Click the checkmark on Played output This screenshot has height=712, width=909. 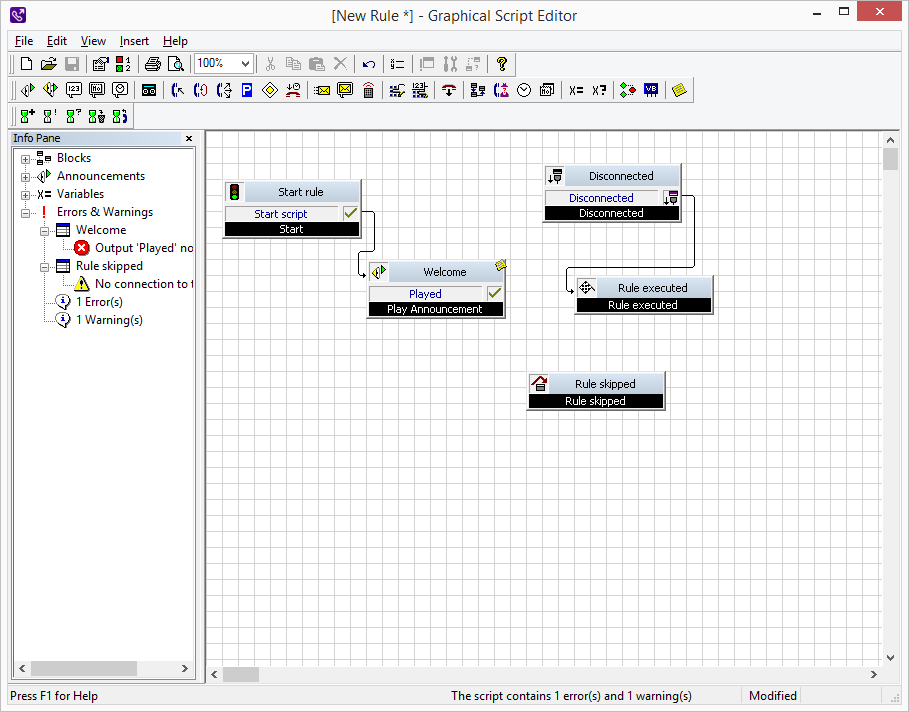[494, 293]
